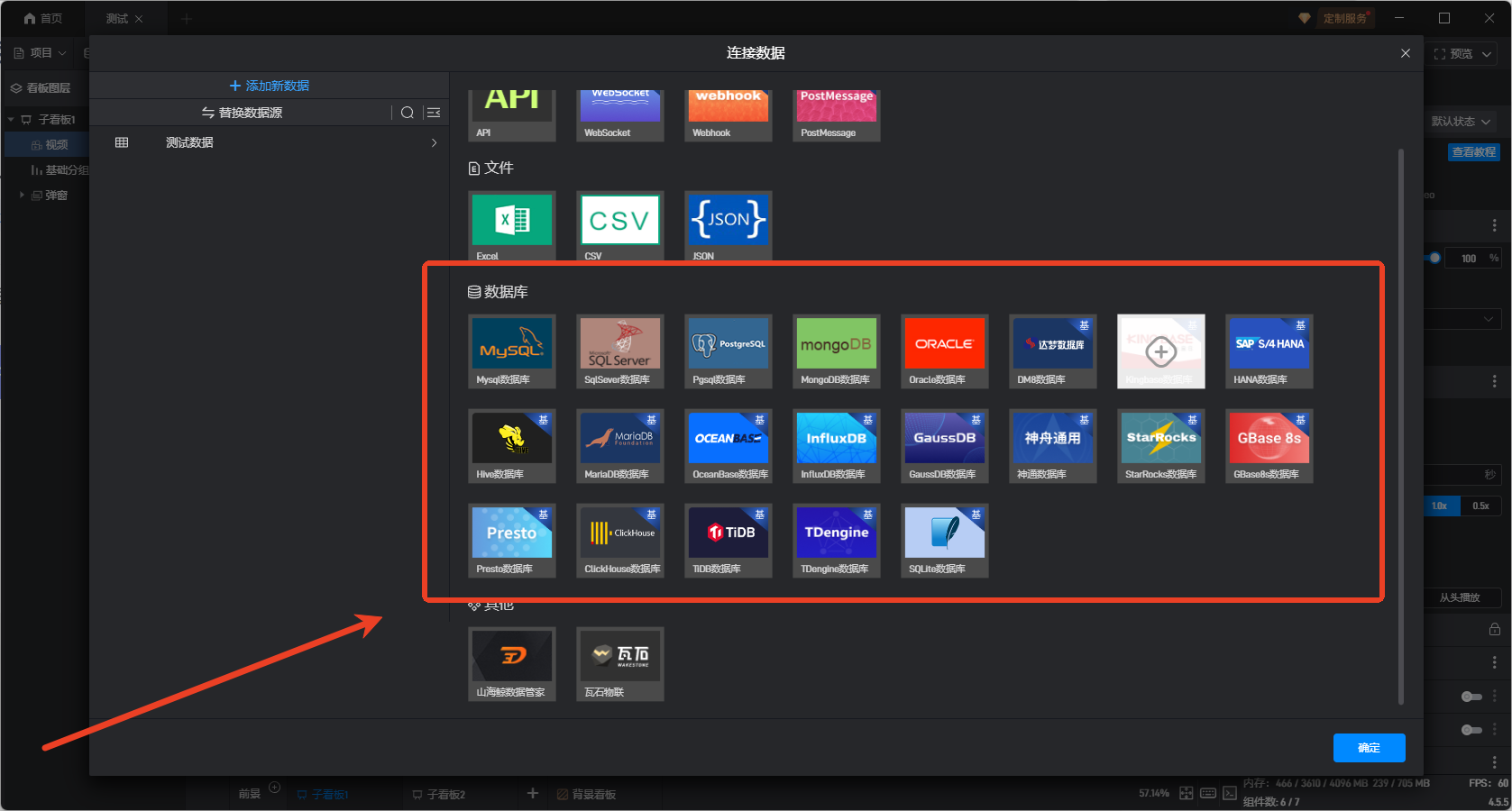Pick the Pgsql数据库 data source
Image resolution: width=1512 pixels, height=811 pixels.
729,351
